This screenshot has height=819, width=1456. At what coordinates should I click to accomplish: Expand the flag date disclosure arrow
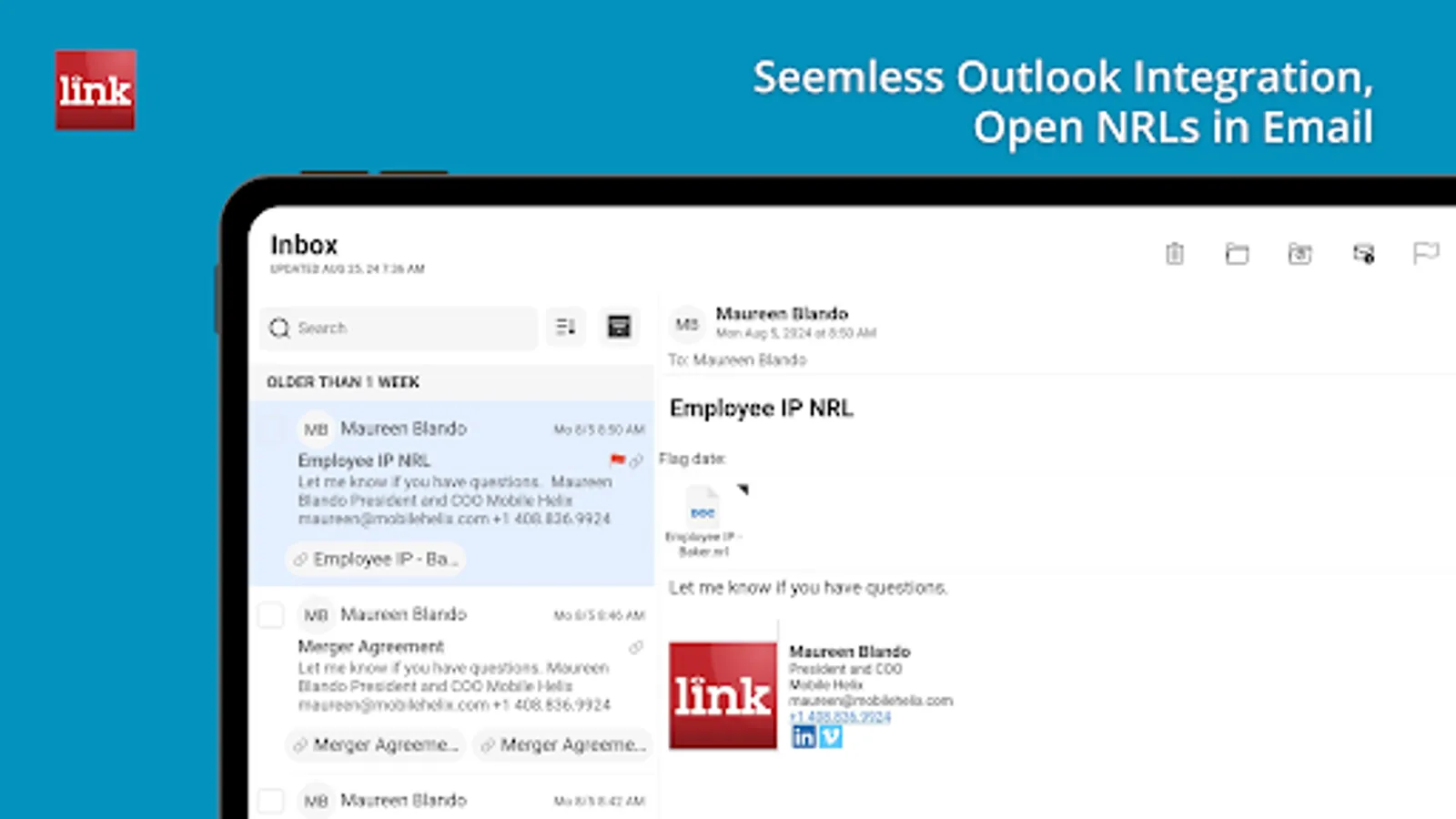tap(744, 490)
